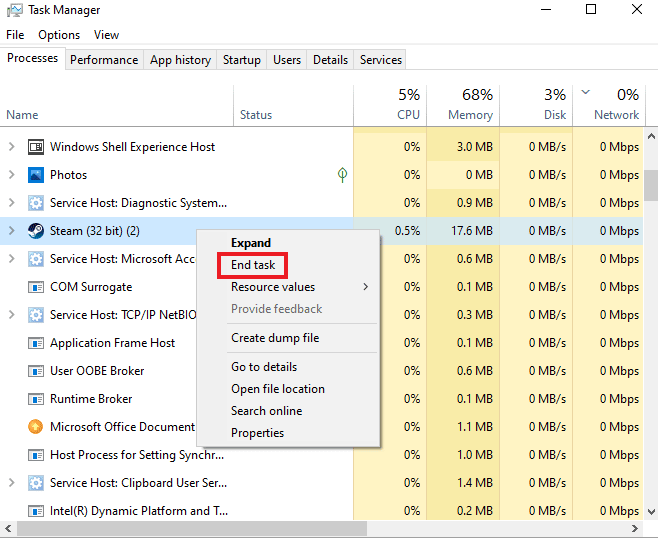Open the Startup tab
Viewport: 658px width, 538px height.
[x=241, y=60]
